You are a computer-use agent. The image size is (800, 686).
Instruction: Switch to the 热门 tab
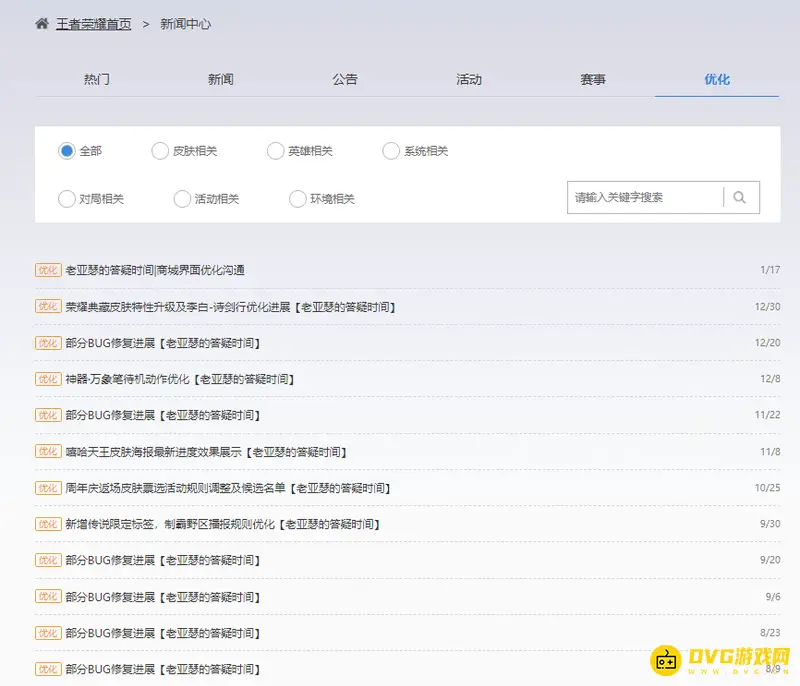point(96,79)
